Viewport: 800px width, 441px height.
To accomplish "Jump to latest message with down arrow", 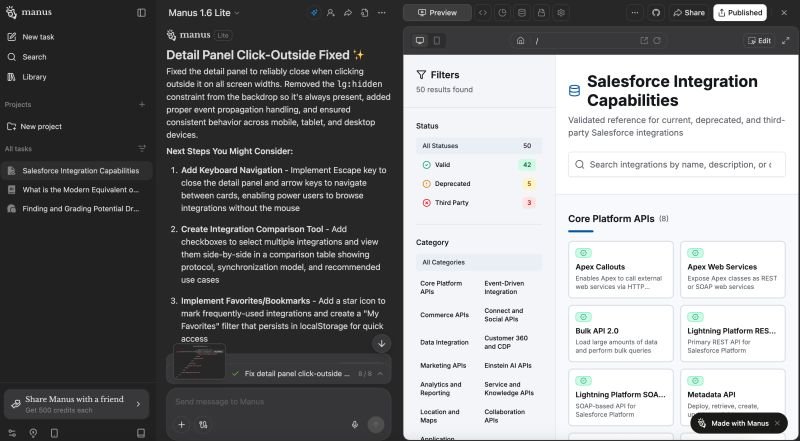I will click(x=382, y=344).
